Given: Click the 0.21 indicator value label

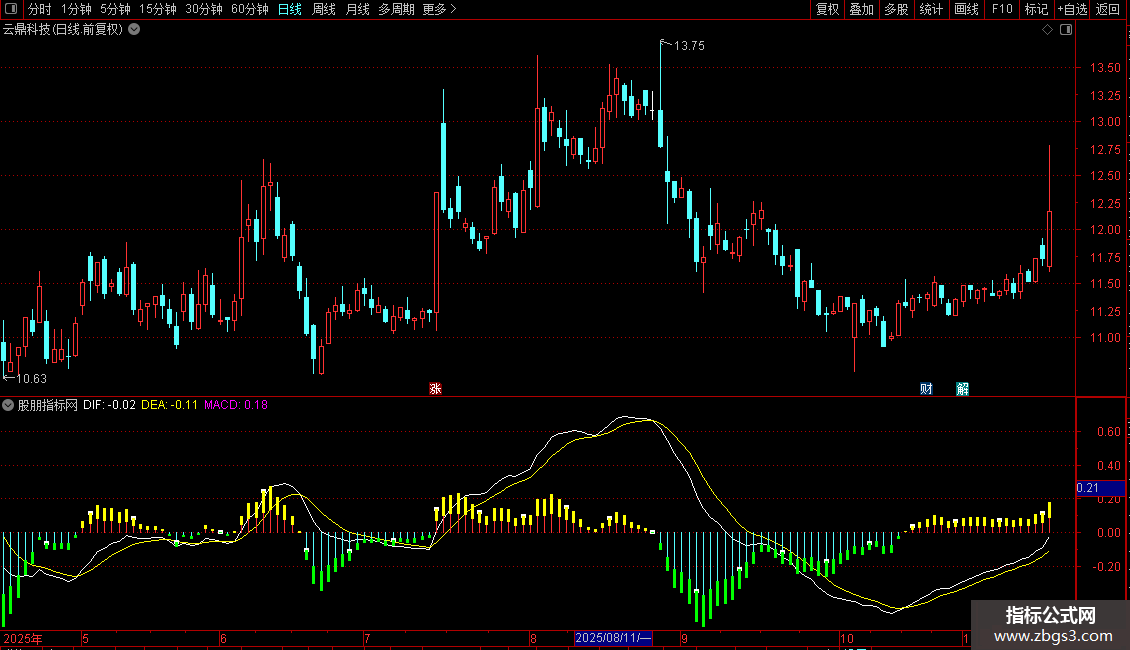Looking at the screenshot, I should pos(1088,488).
